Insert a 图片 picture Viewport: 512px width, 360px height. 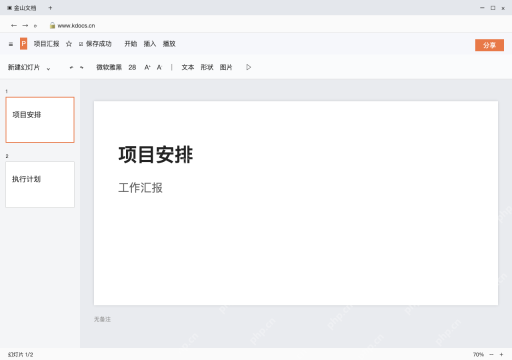pos(226,67)
